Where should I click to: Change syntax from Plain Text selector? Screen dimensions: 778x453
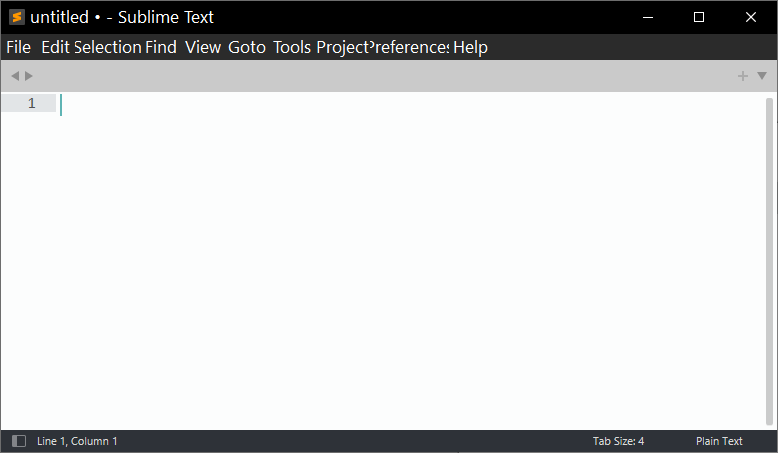[719, 441]
